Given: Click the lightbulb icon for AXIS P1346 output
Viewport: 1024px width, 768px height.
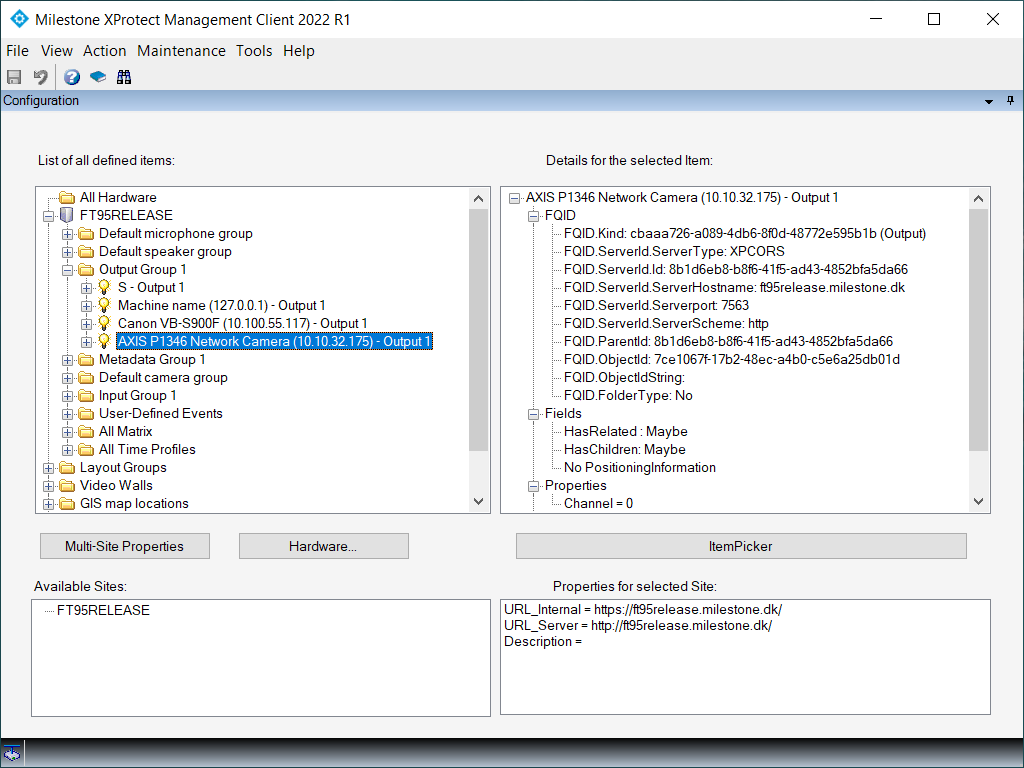Looking at the screenshot, I should pyautogui.click(x=104, y=341).
